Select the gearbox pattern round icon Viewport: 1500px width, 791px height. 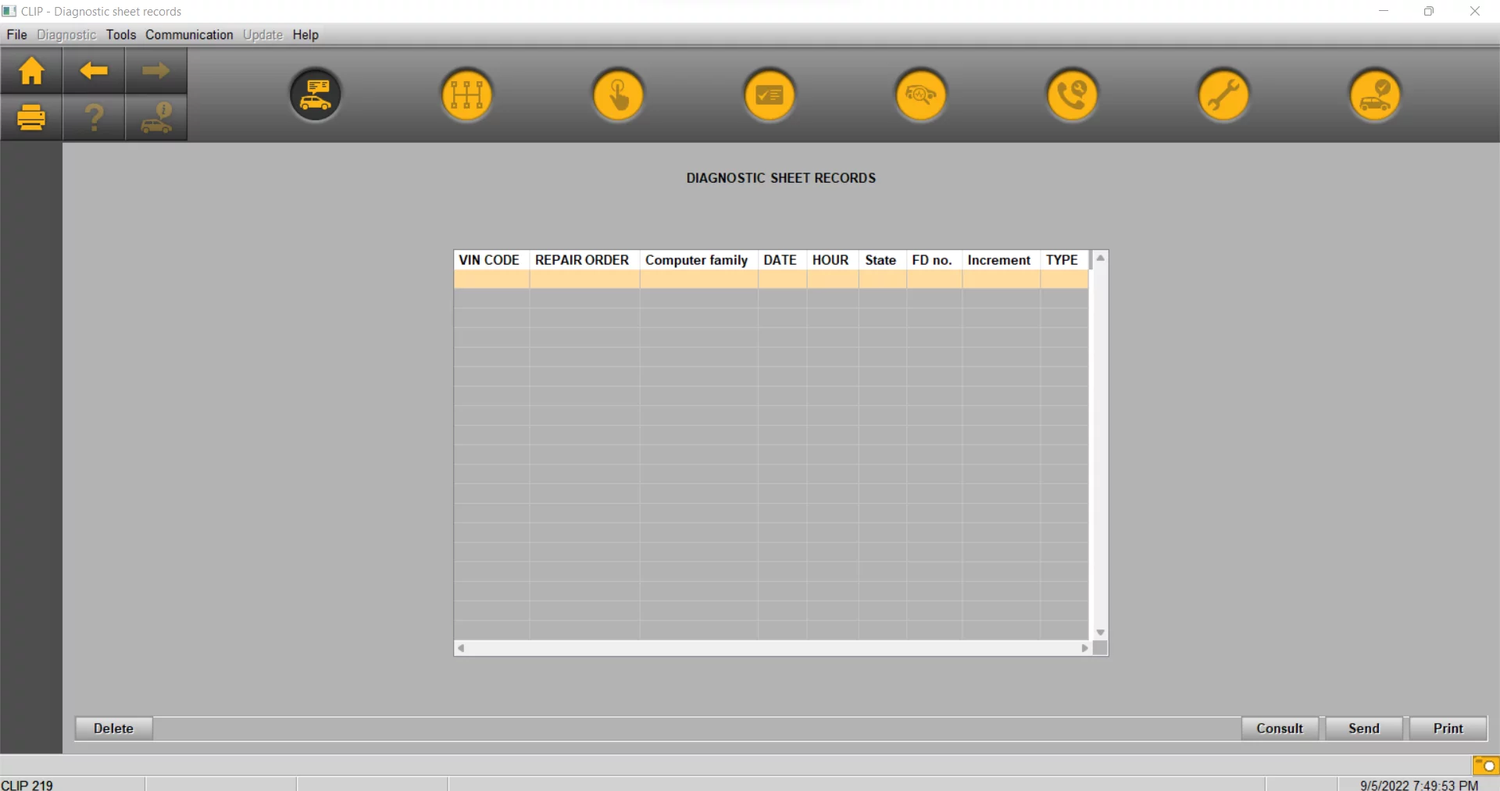pyautogui.click(x=467, y=95)
